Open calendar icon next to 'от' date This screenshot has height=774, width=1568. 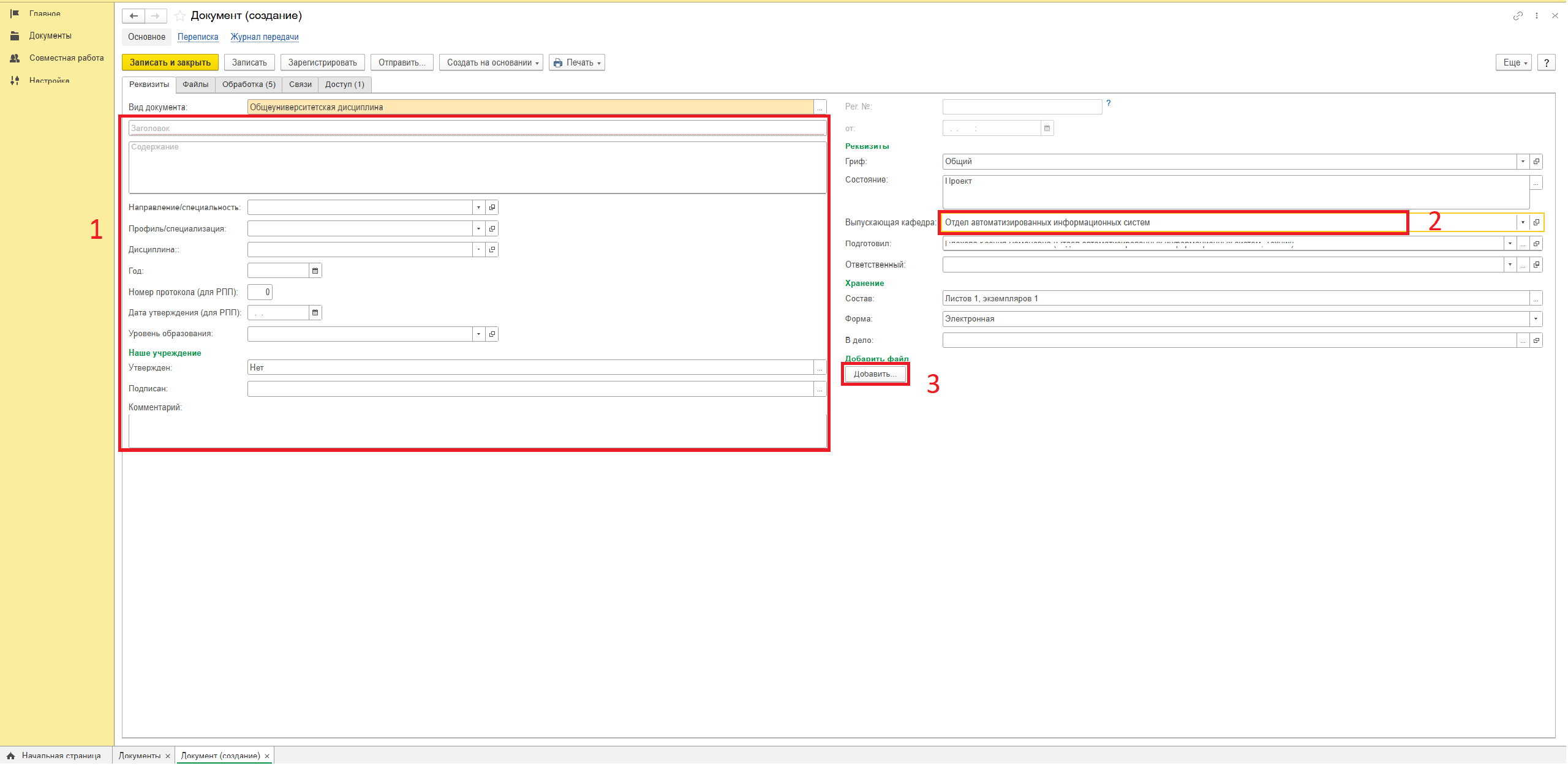(1047, 129)
